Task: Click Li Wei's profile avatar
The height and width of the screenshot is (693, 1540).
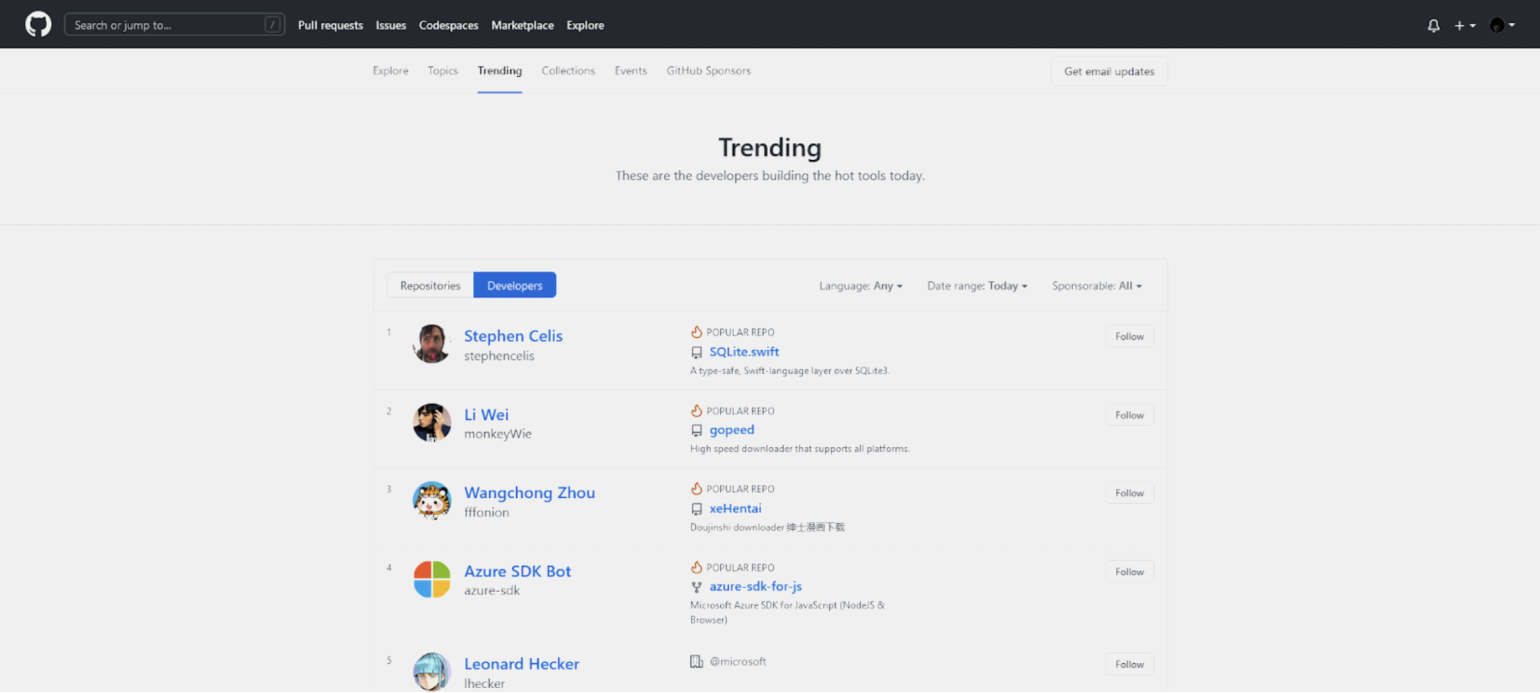Action: [432, 422]
